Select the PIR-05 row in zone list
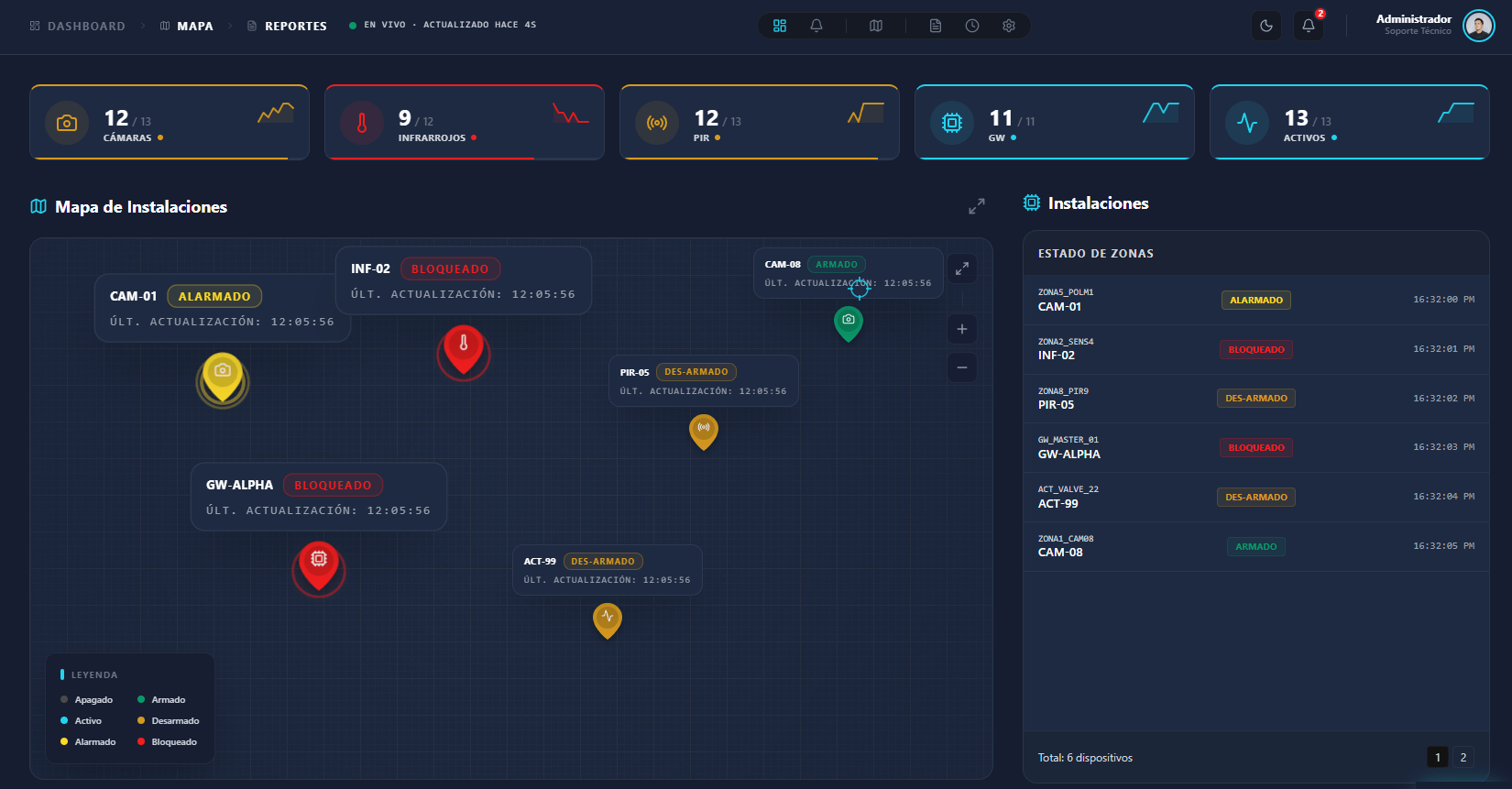1512x789 pixels. 1256,399
